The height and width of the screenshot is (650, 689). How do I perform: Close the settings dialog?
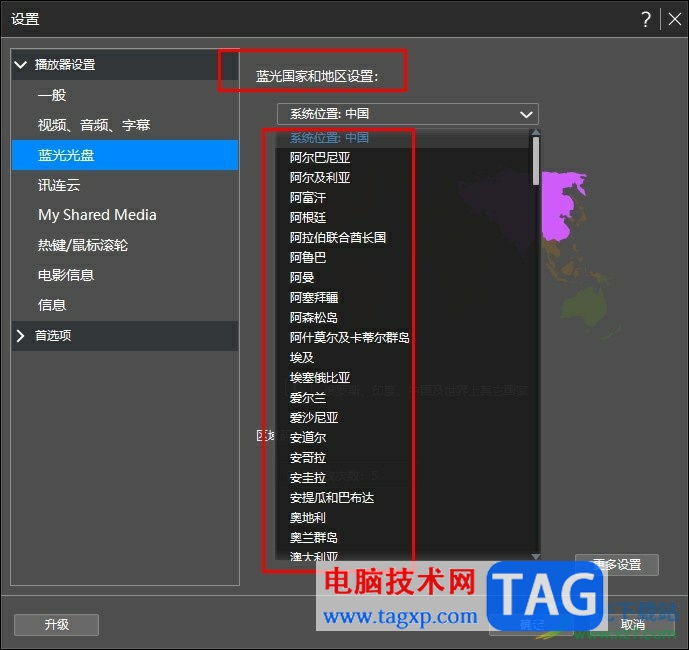674,19
